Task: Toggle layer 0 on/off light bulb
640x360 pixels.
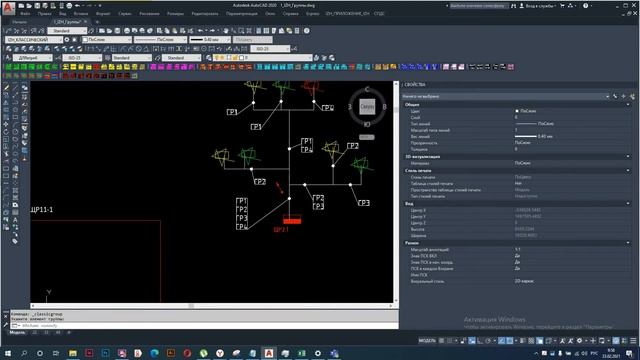Action: 217,58
